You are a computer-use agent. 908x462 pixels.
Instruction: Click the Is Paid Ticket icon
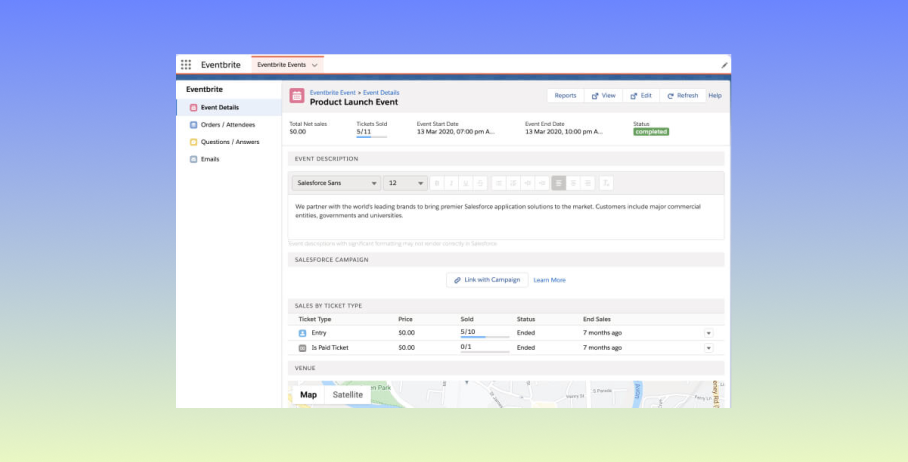[302, 349]
